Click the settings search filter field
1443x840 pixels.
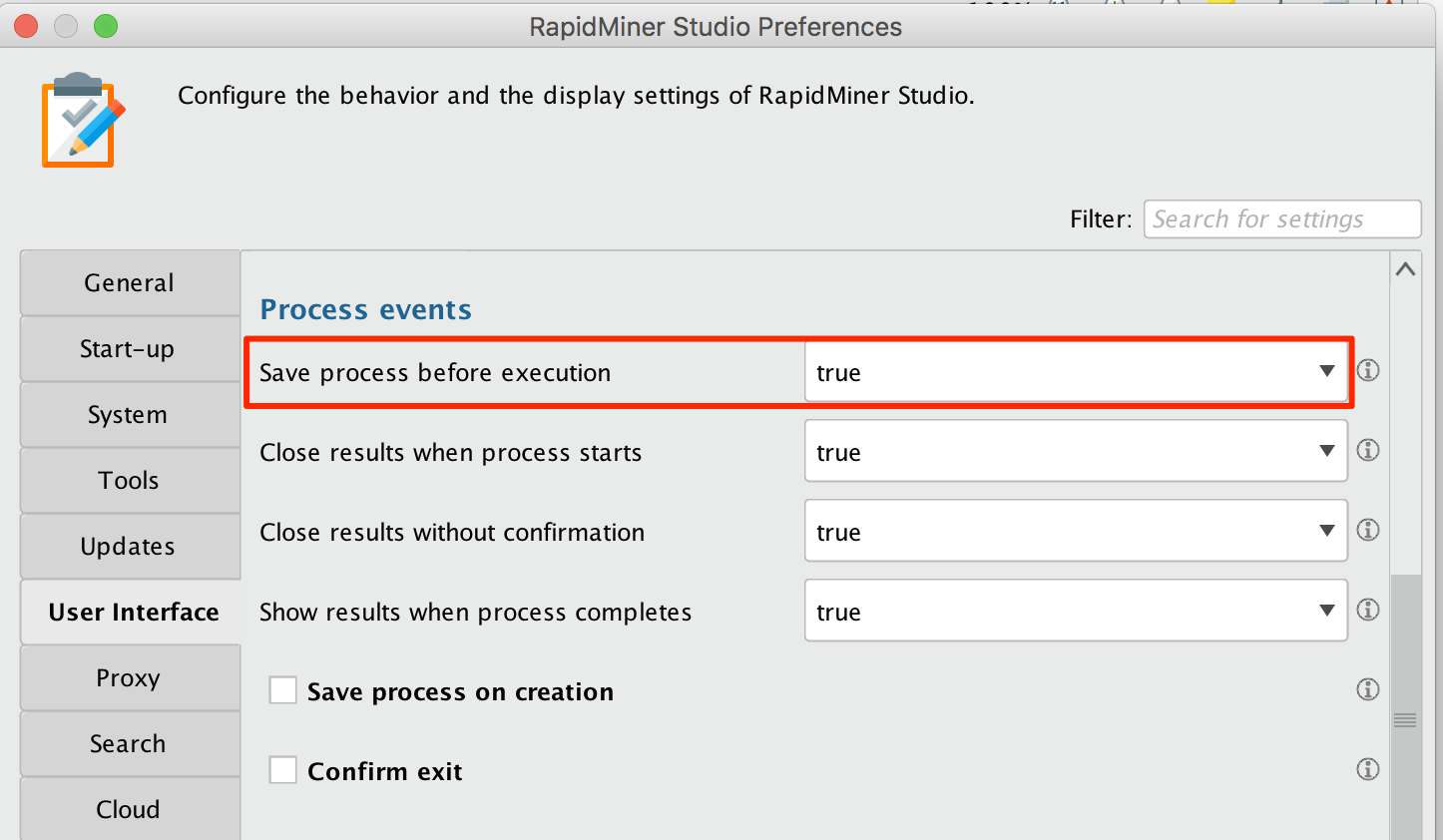(x=1281, y=218)
